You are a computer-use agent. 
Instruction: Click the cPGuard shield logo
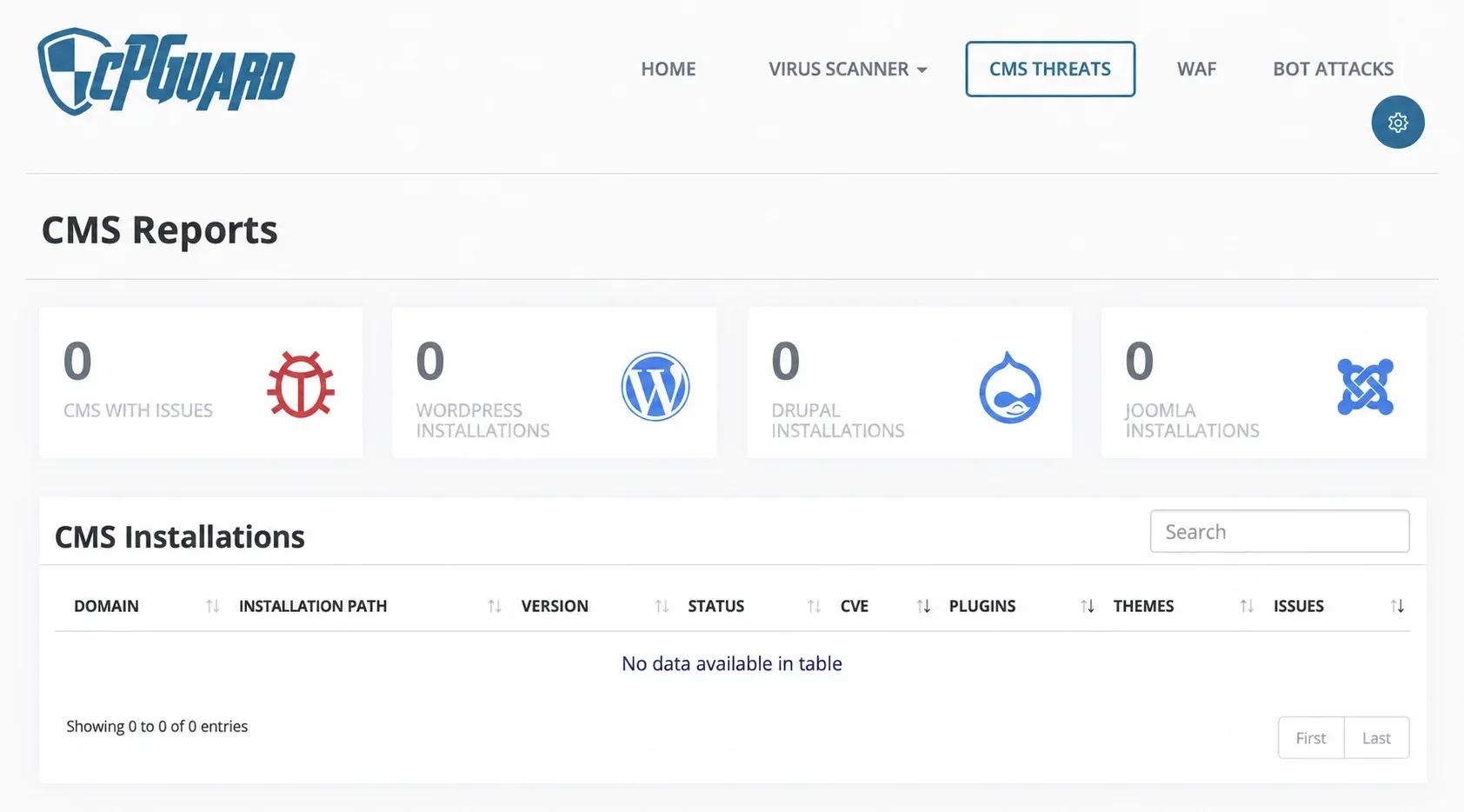166,71
